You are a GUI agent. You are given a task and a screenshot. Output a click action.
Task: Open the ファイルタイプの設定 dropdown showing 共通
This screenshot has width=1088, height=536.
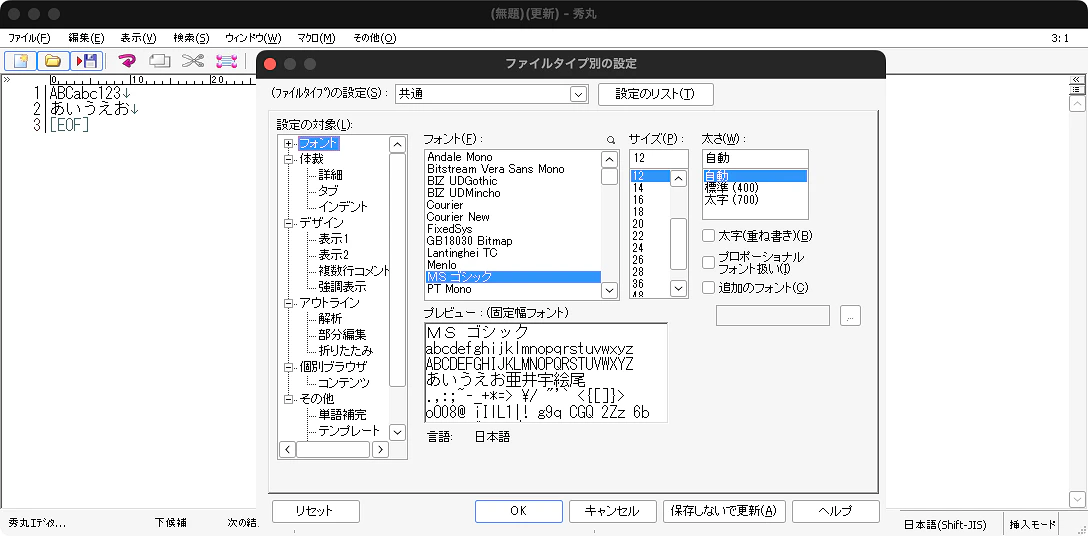(x=491, y=94)
